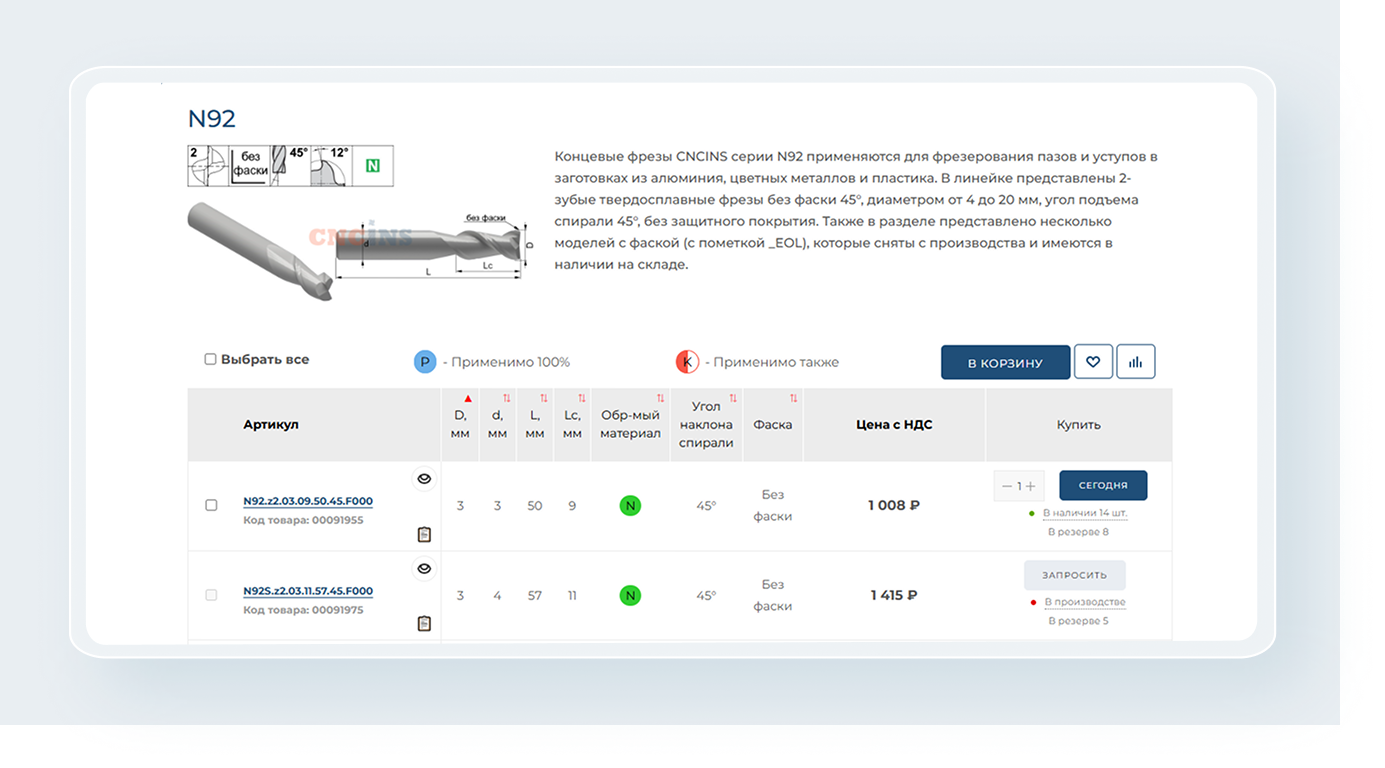Click the 'СЕГОДНЯ' buy button
Image resolution: width=1385 pixels, height=768 pixels.
[1103, 485]
